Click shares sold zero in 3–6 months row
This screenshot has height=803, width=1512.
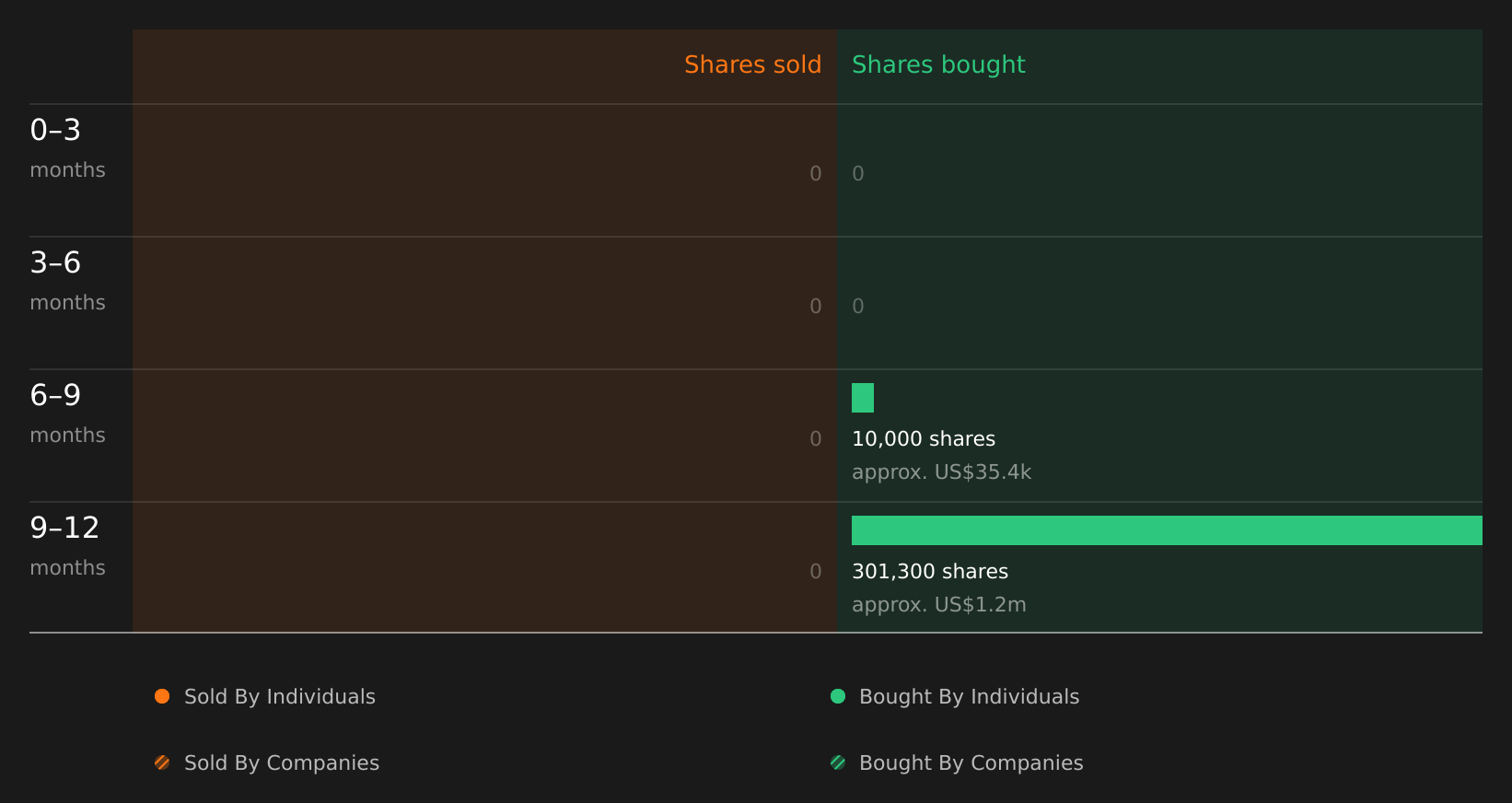click(x=815, y=307)
